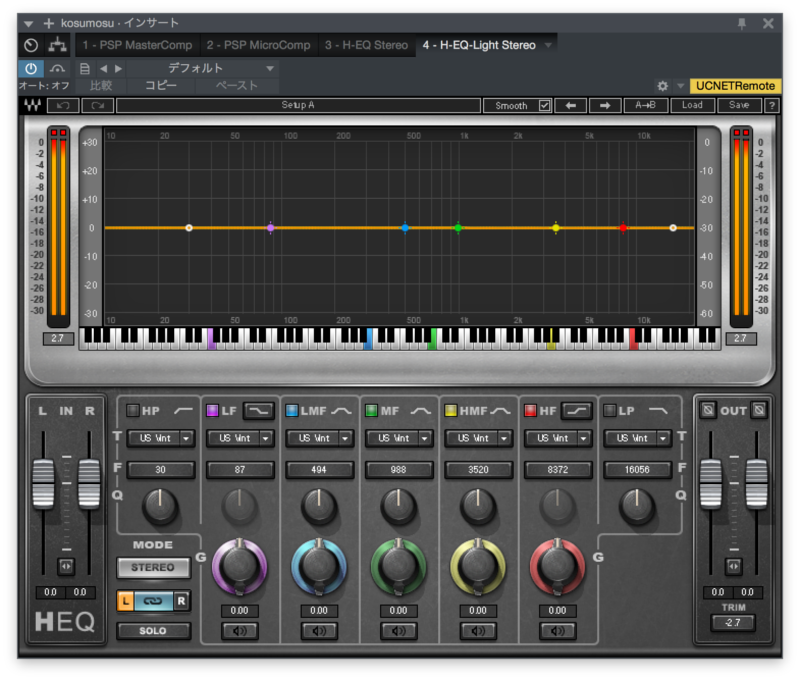
Task: Go to next preset arrow
Action: (x=118, y=68)
